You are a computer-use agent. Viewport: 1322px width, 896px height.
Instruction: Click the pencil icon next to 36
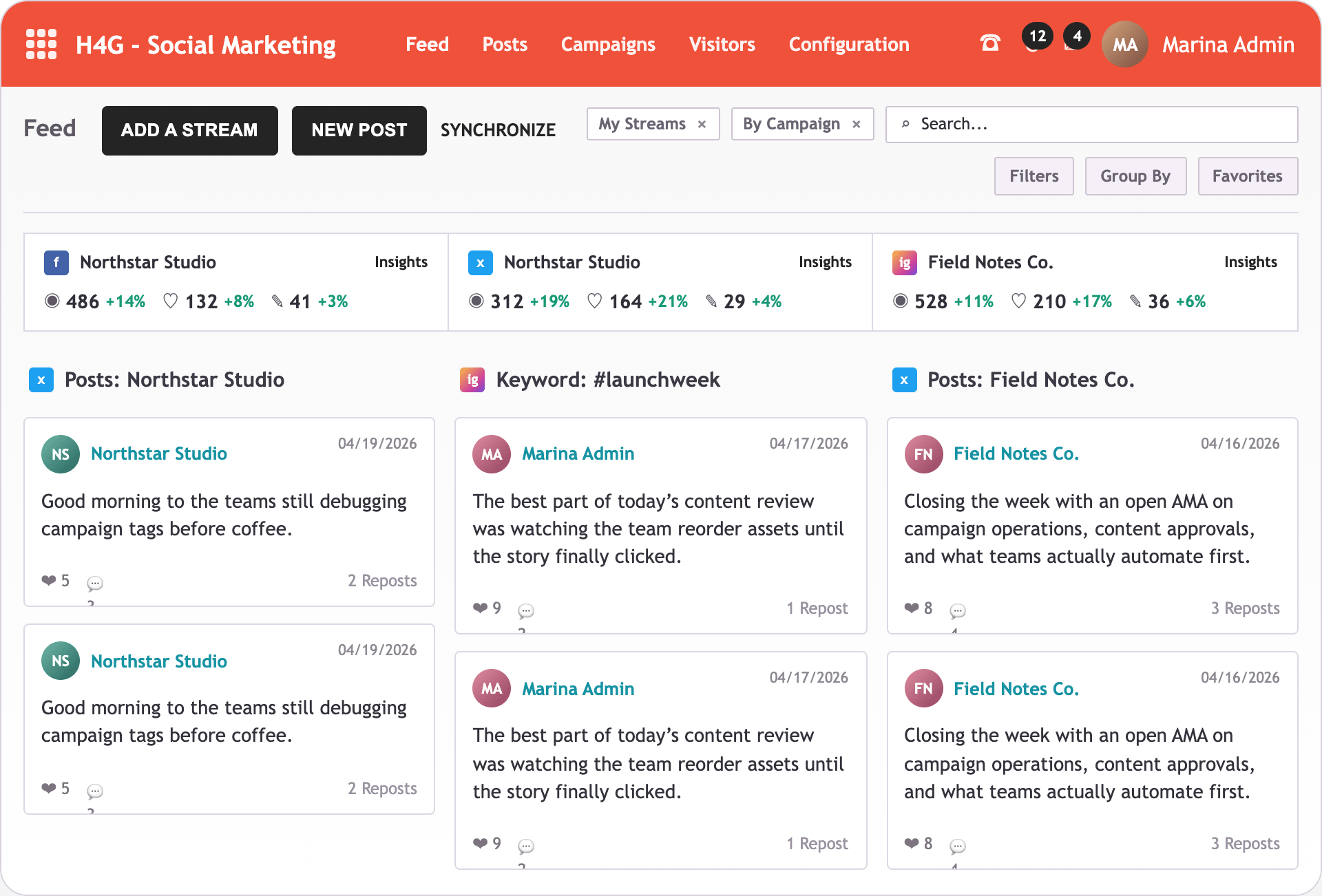coord(1135,301)
